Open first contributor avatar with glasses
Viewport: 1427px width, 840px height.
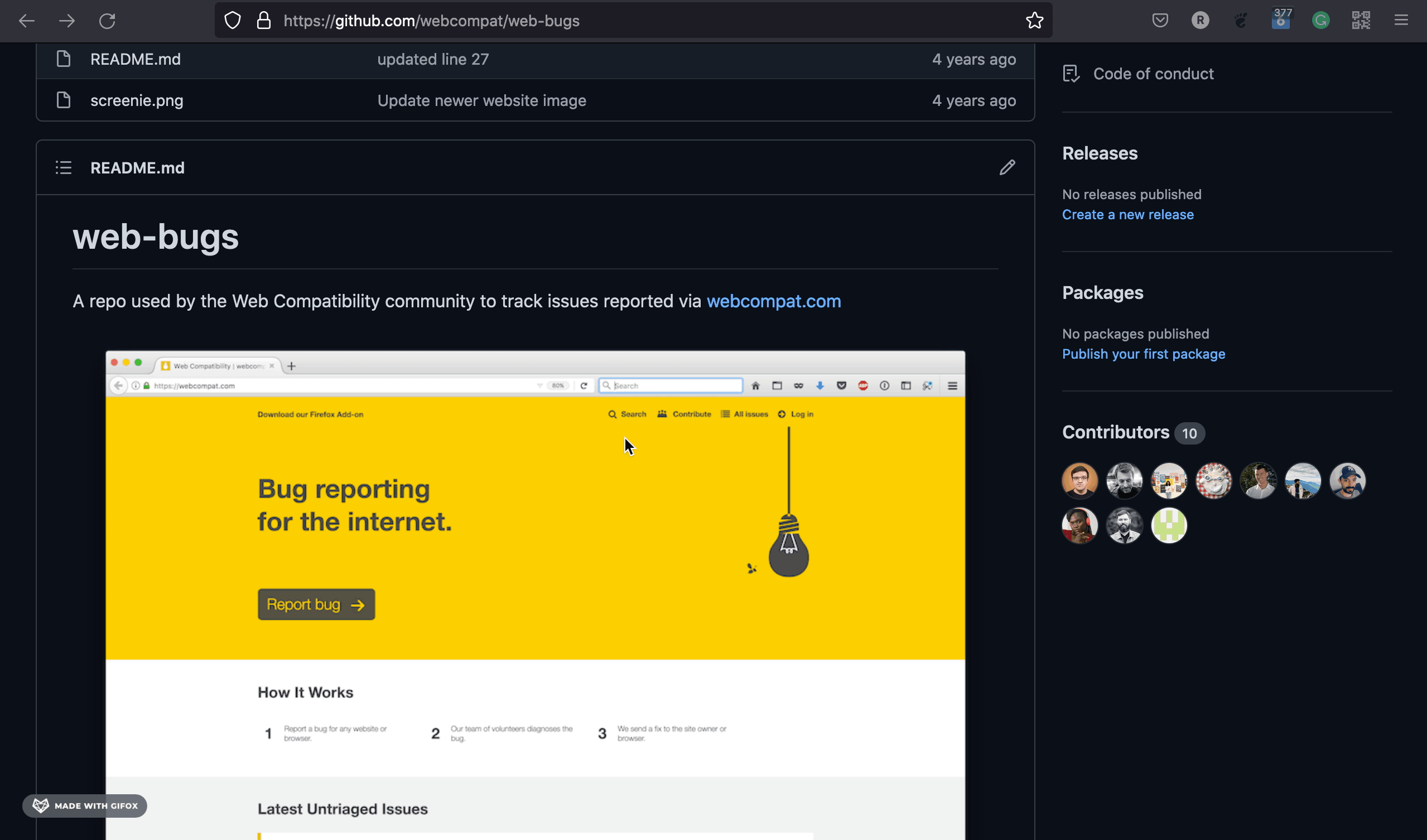pyautogui.click(x=1079, y=481)
